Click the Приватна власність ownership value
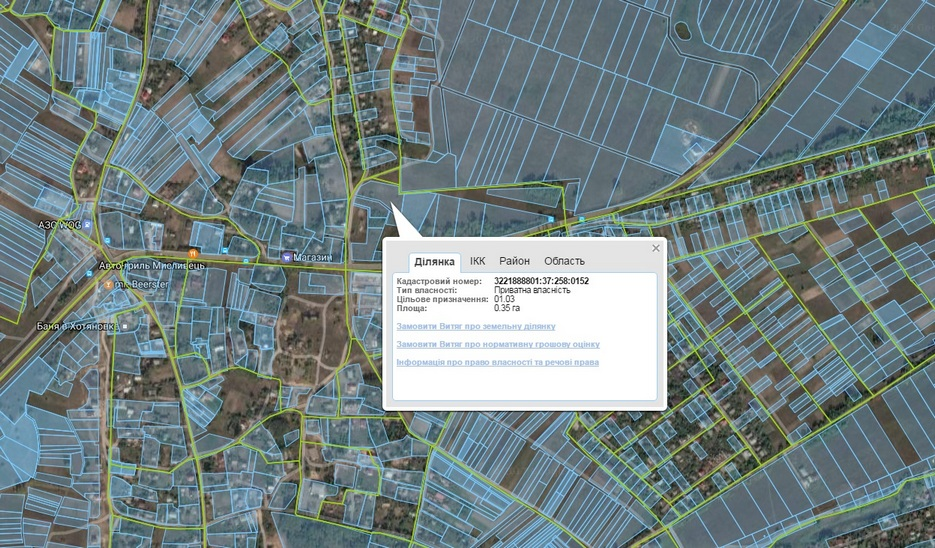935x548 pixels. (532, 290)
